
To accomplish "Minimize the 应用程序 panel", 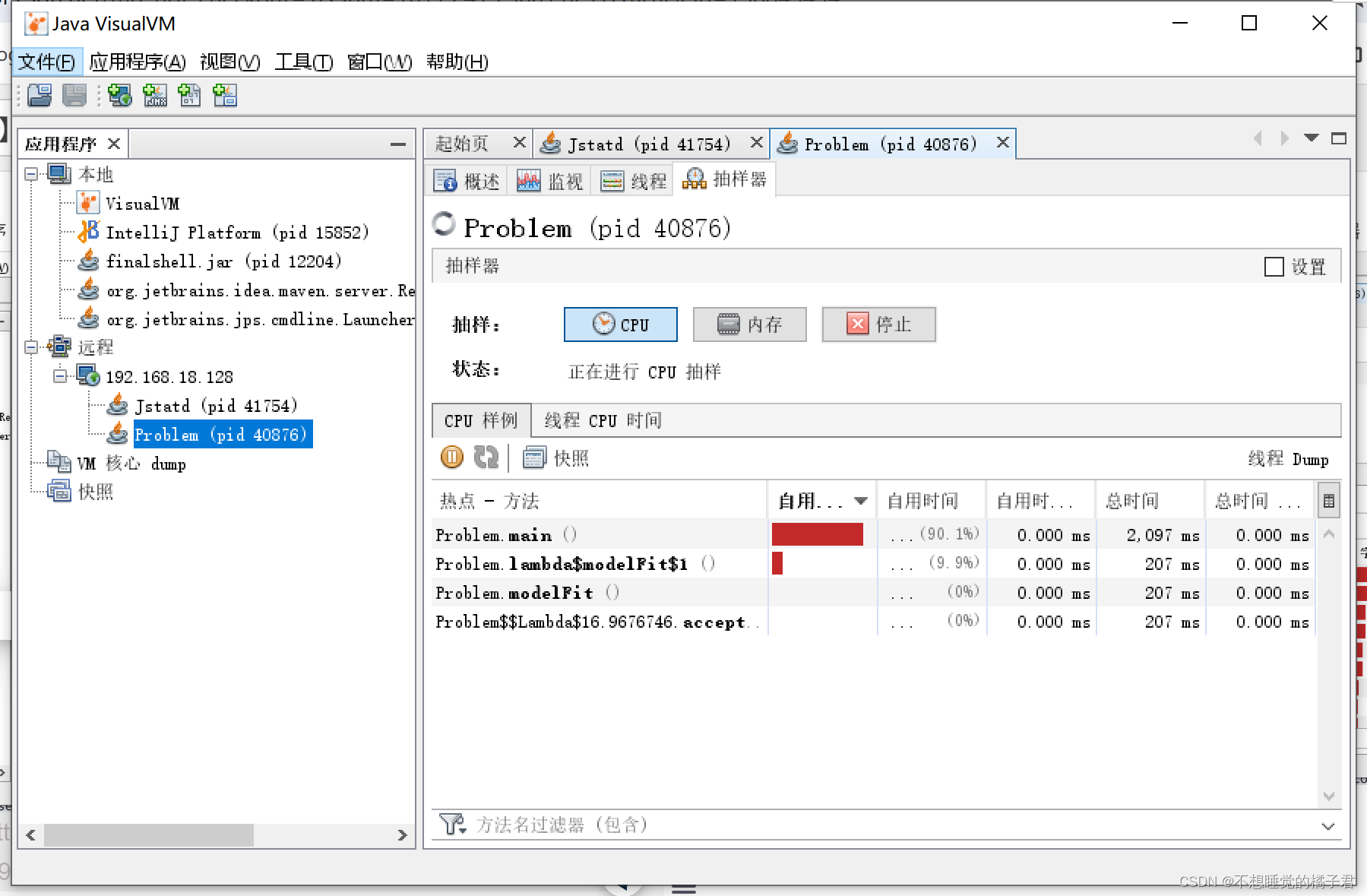I will (397, 144).
